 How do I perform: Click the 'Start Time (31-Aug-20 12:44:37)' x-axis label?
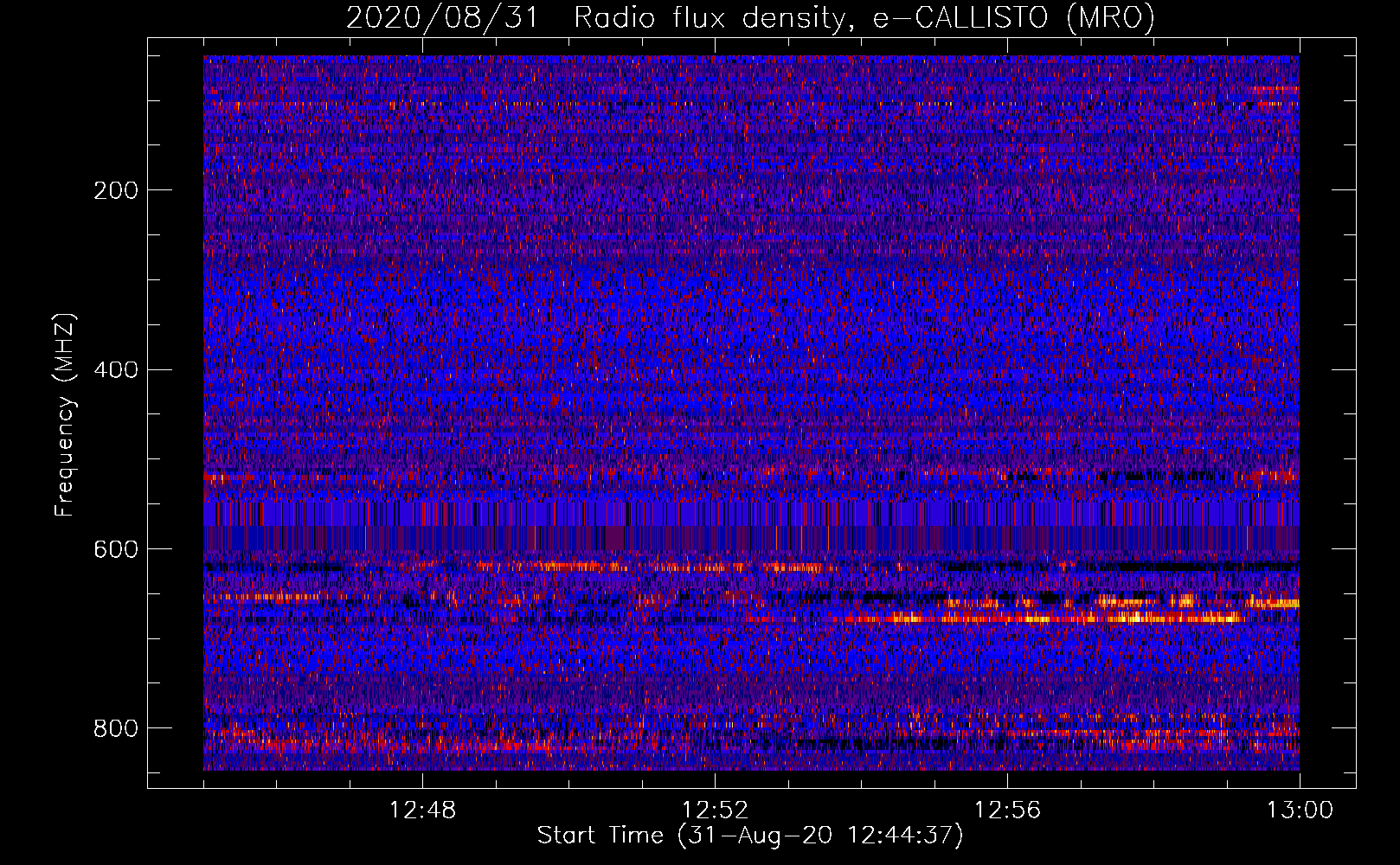[x=750, y=836]
